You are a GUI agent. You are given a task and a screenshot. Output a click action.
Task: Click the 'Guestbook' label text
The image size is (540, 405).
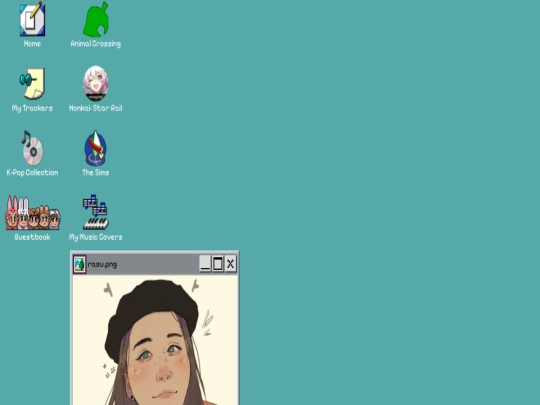pyautogui.click(x=32, y=237)
